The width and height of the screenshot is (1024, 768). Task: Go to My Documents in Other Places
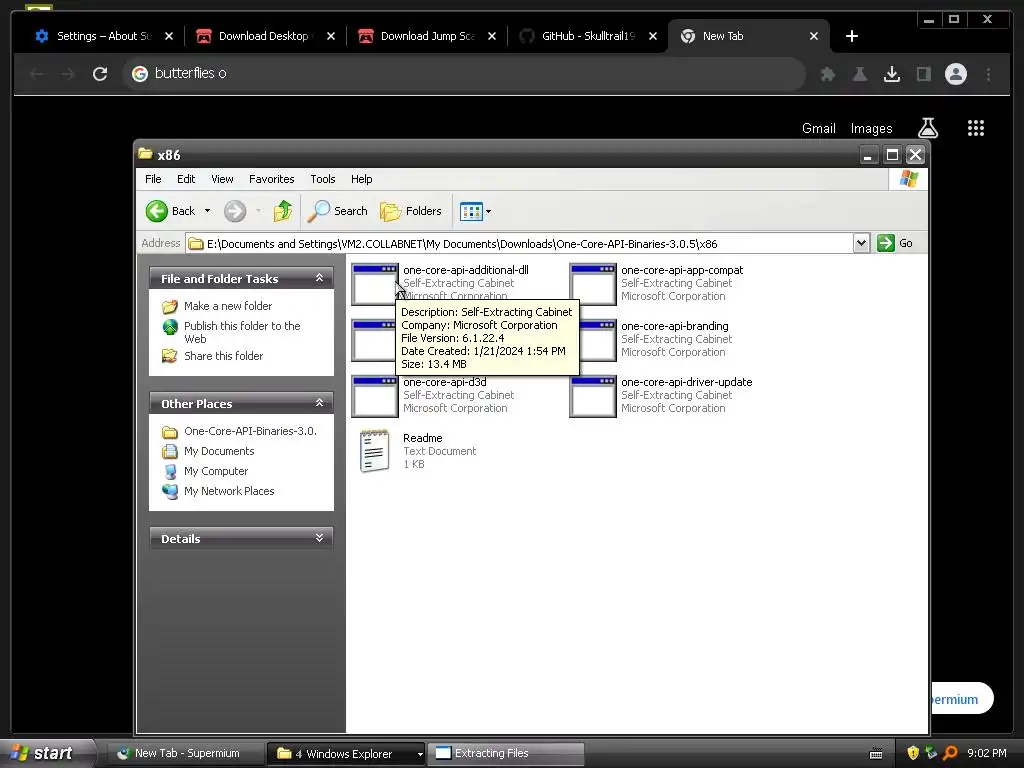tap(219, 451)
